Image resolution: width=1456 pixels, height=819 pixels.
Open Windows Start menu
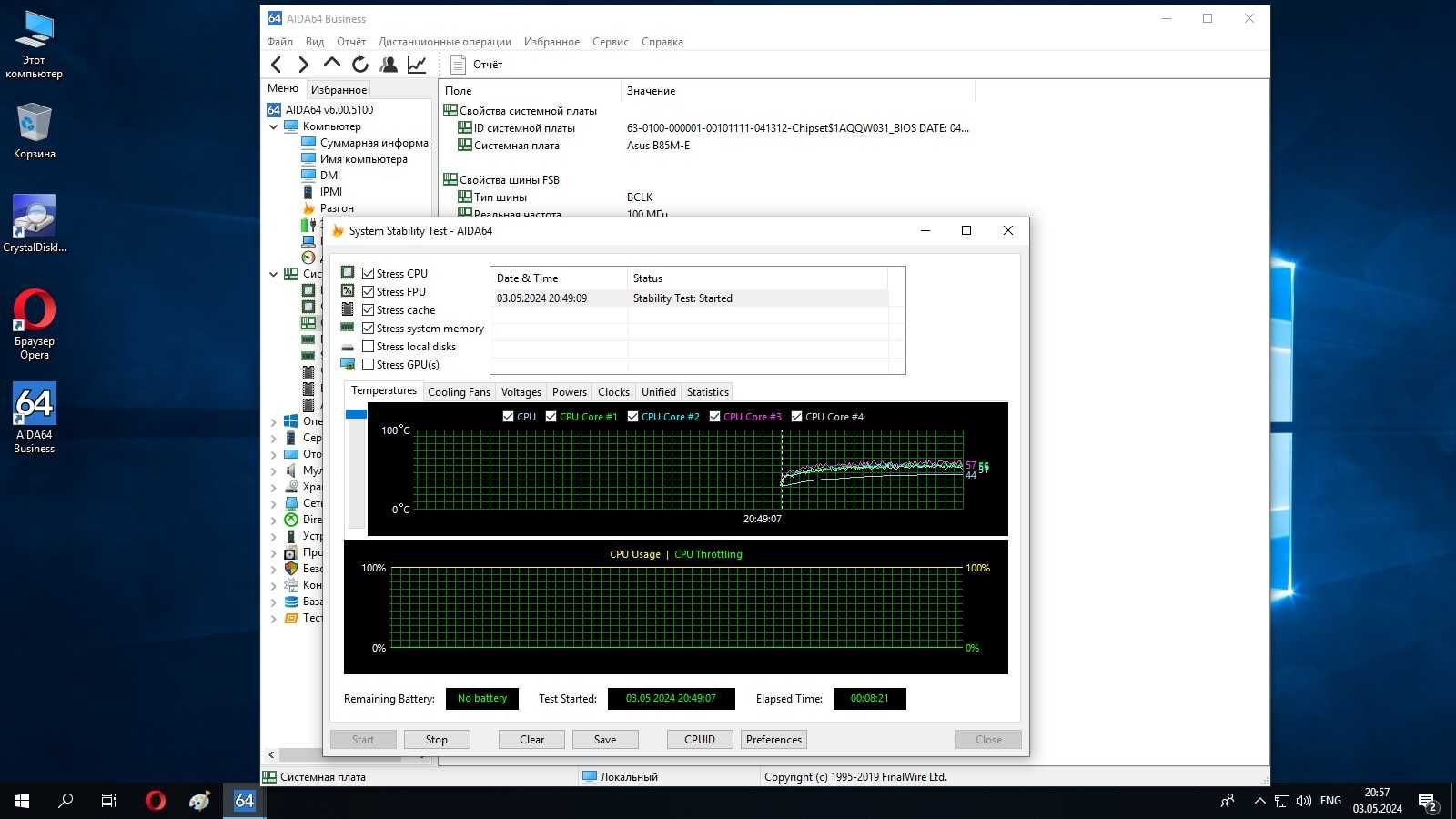(22, 801)
